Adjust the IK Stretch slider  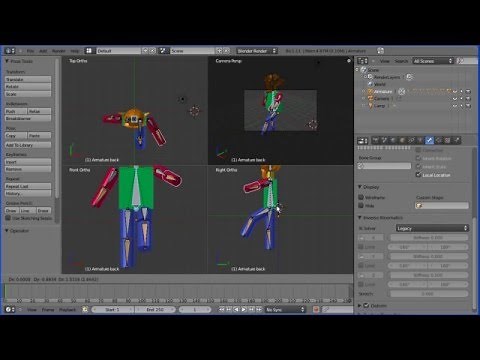(x=429, y=294)
